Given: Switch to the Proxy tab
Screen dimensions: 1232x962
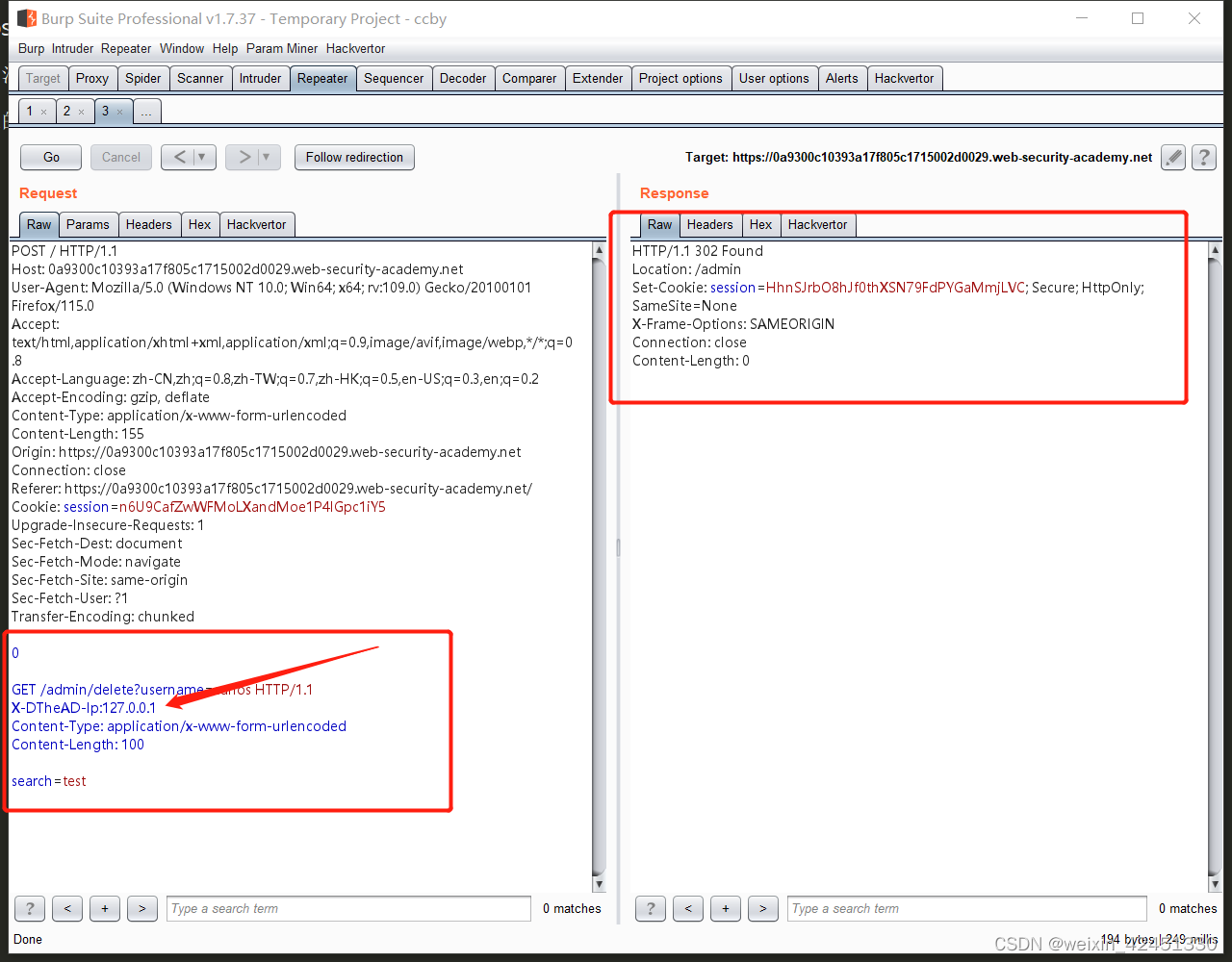Looking at the screenshot, I should (x=92, y=79).
